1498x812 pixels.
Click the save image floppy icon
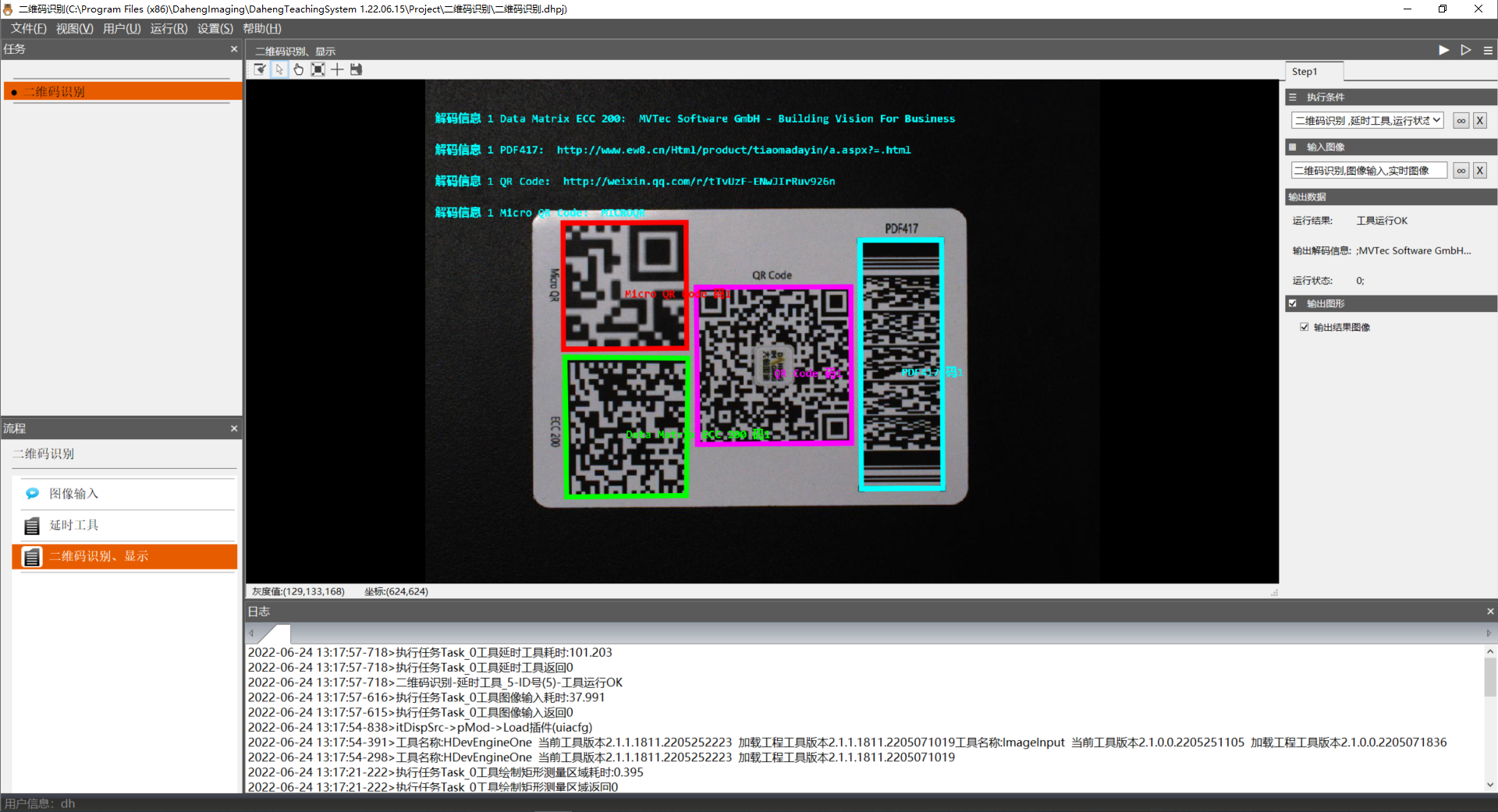pos(357,69)
